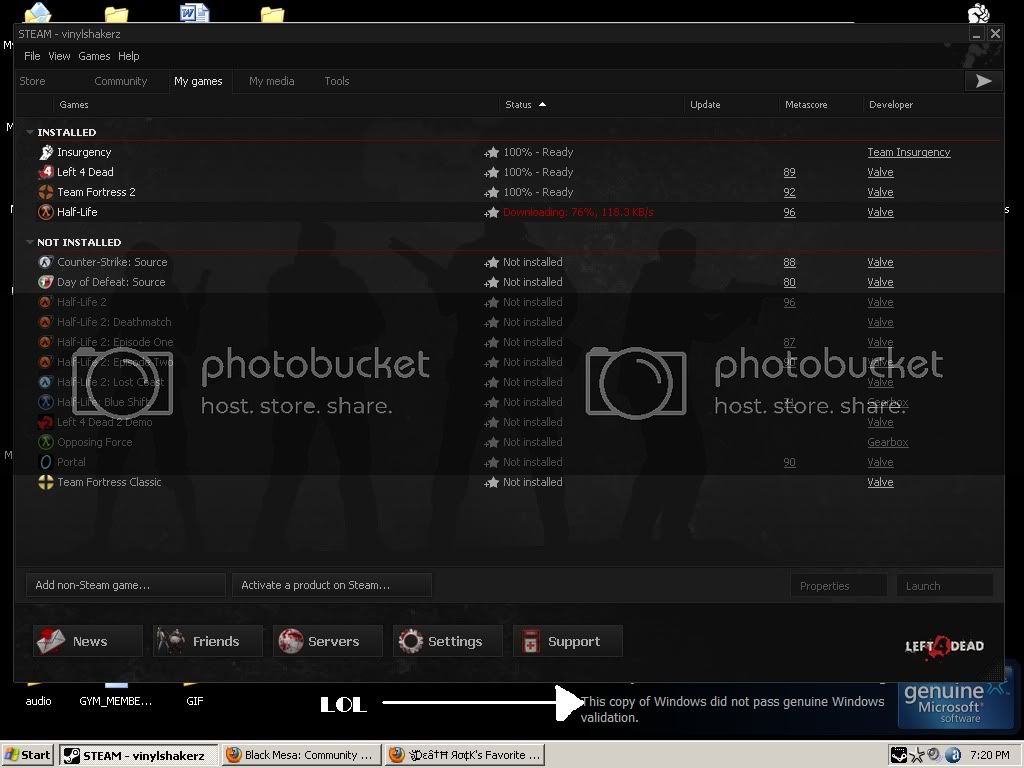1024x768 pixels.
Task: Click the Counter-Strike: Source game icon
Action: pos(46,263)
